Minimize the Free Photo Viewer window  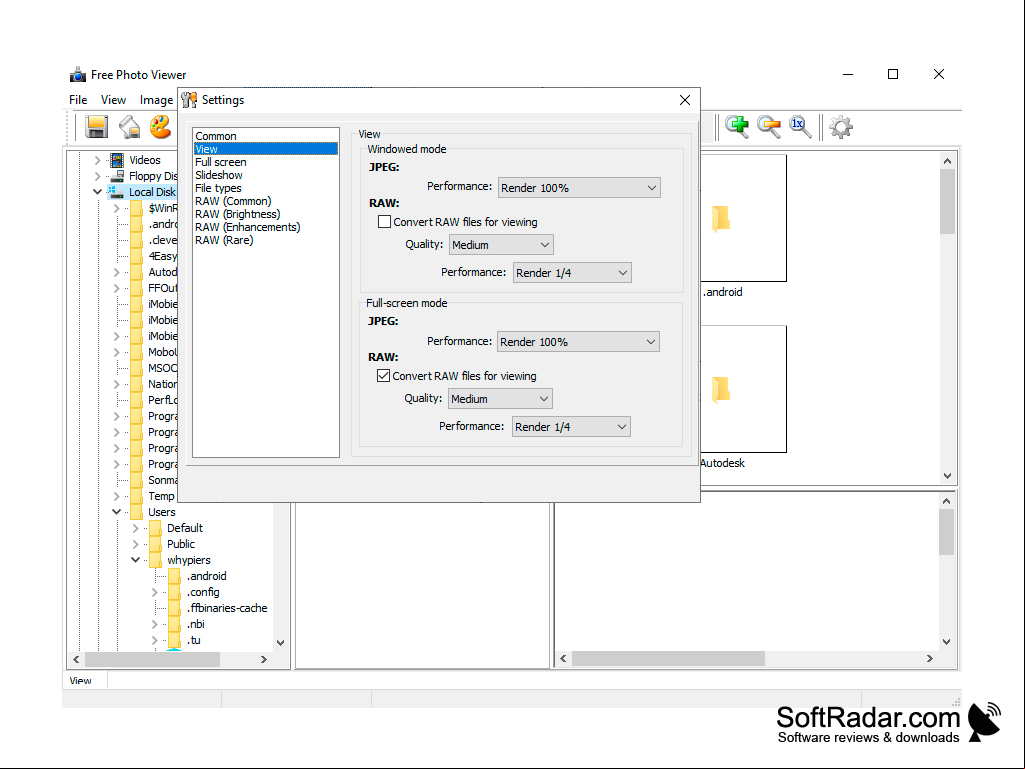point(848,74)
